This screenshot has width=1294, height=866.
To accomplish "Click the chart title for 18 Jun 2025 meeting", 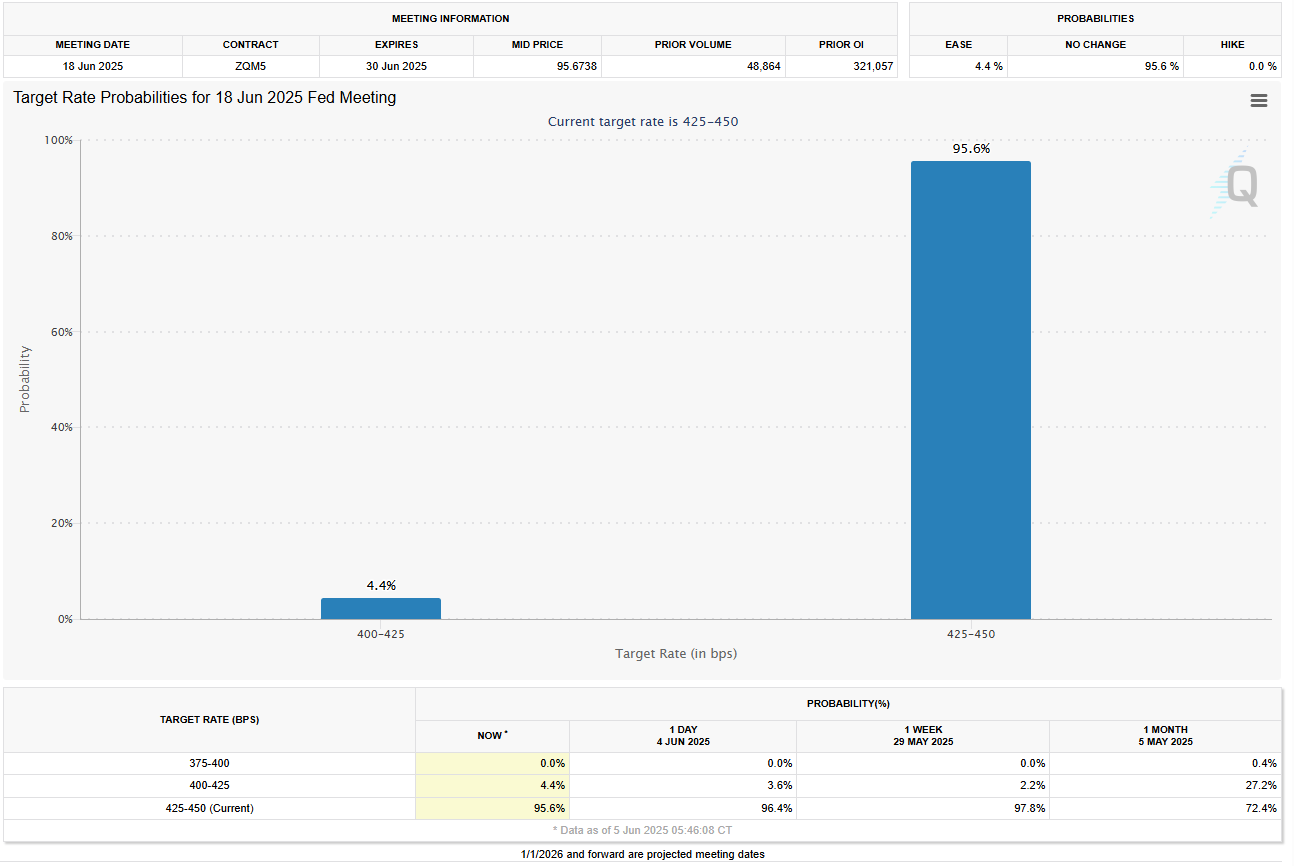I will 205,98.
